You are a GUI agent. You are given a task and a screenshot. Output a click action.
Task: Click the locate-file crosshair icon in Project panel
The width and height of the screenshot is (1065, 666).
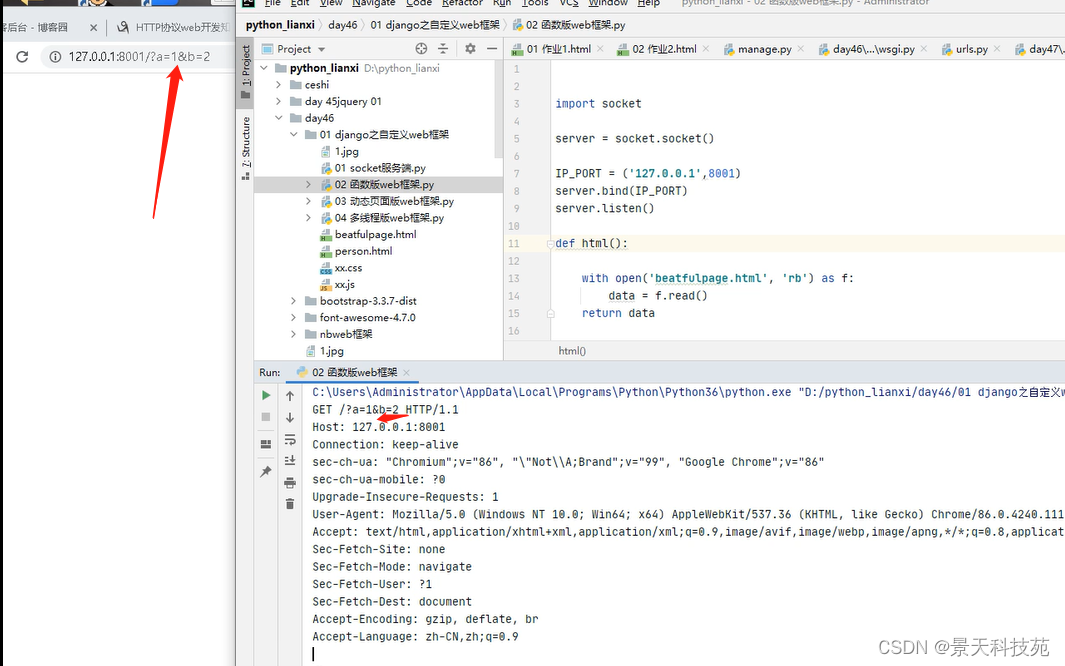tap(421, 49)
